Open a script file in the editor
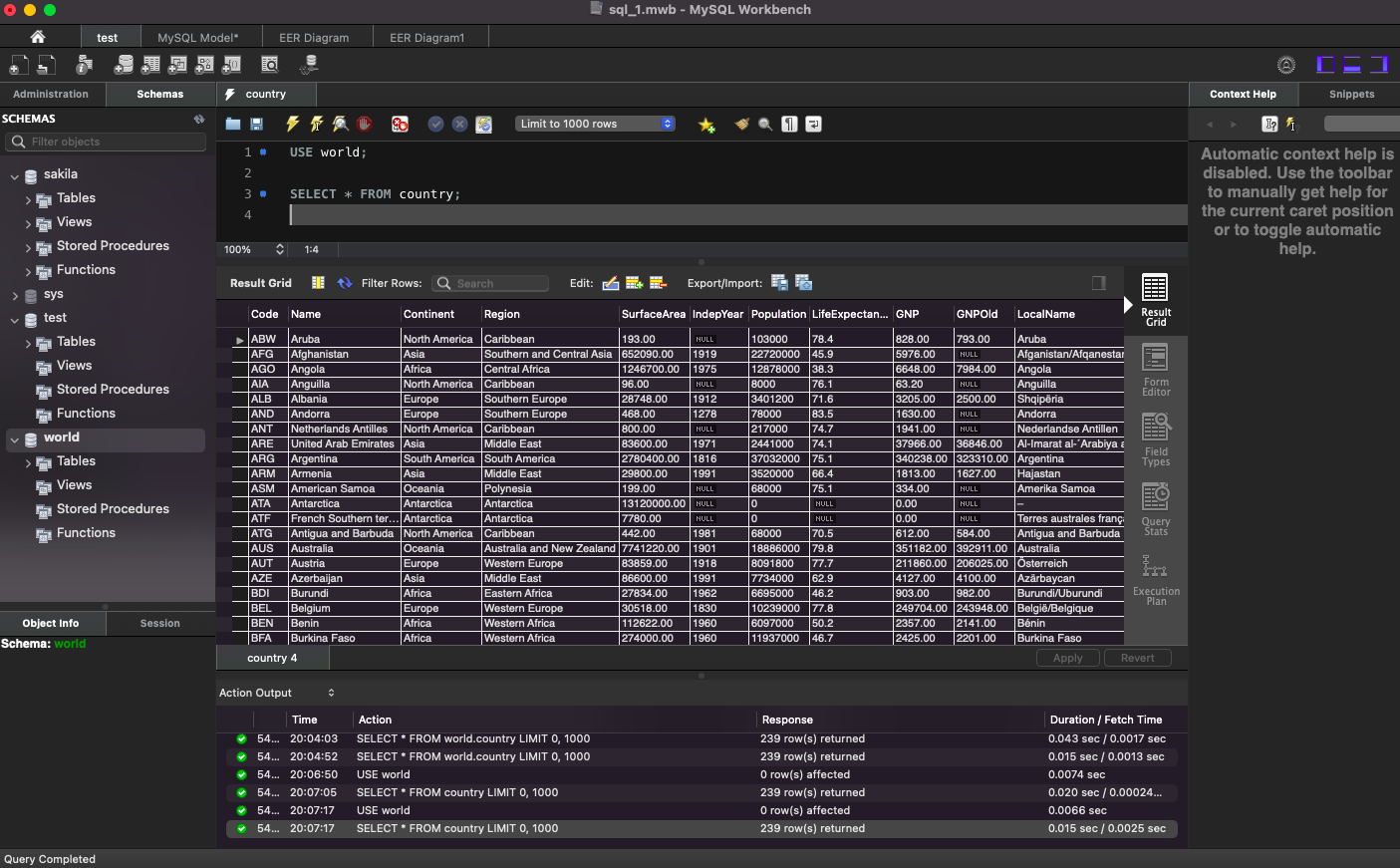The image size is (1400, 868). 233,125
